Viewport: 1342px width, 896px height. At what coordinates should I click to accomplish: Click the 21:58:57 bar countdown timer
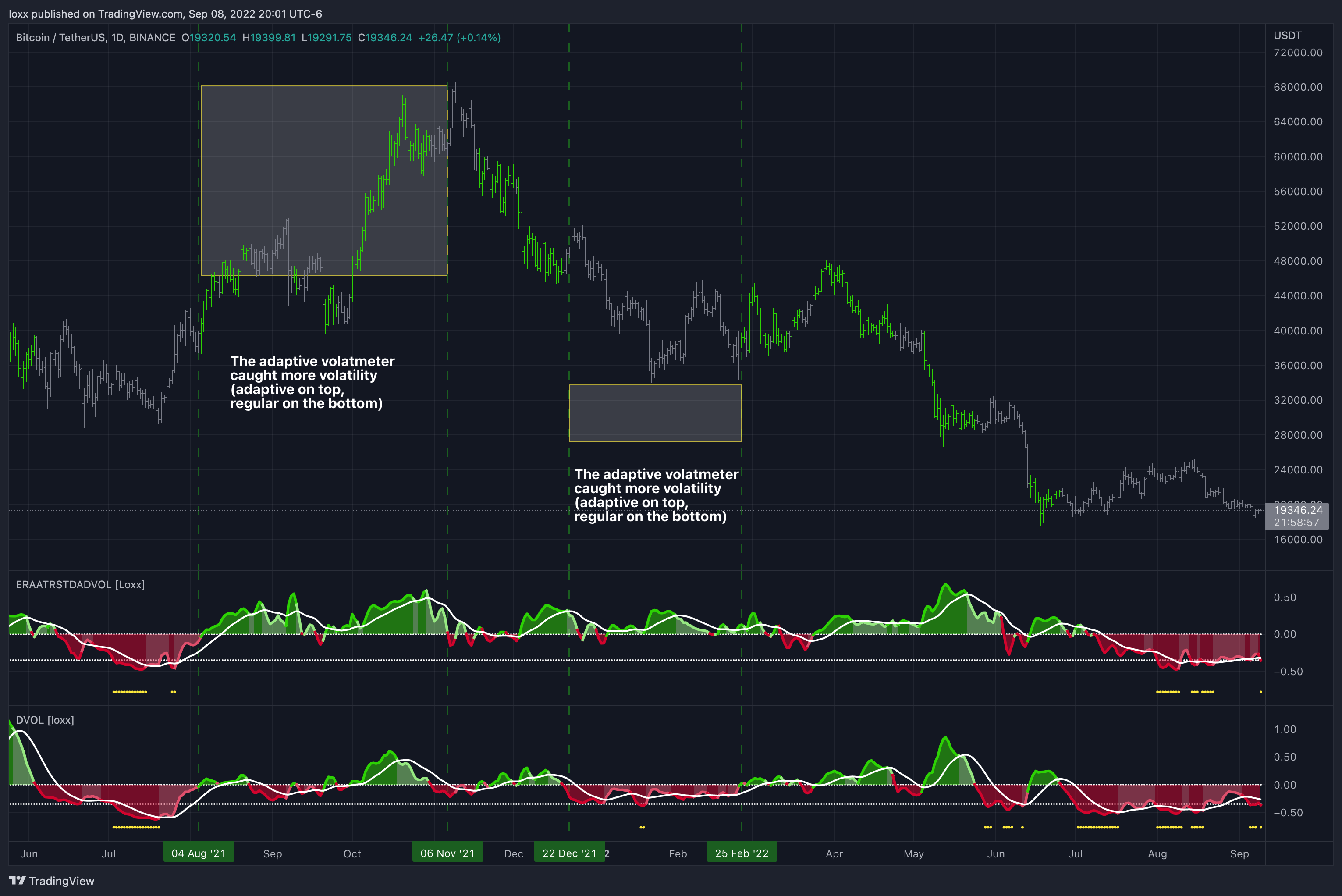tap(1296, 522)
